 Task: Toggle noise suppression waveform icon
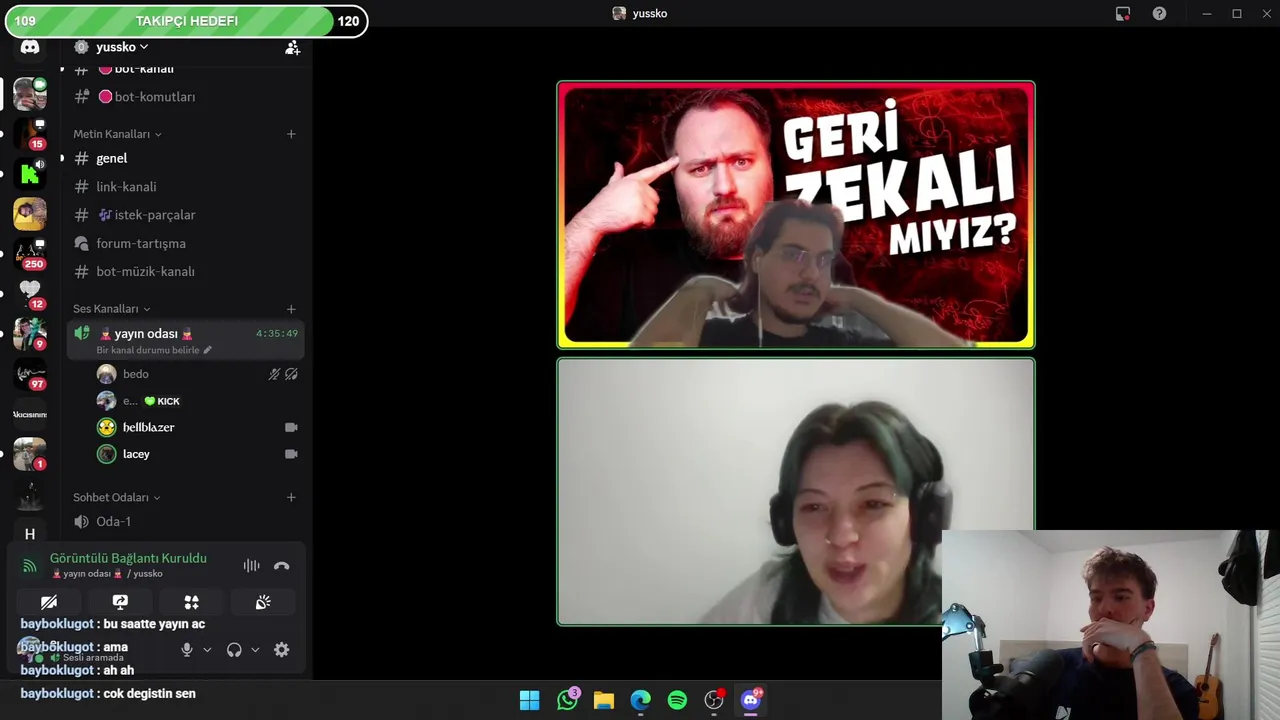[251, 566]
